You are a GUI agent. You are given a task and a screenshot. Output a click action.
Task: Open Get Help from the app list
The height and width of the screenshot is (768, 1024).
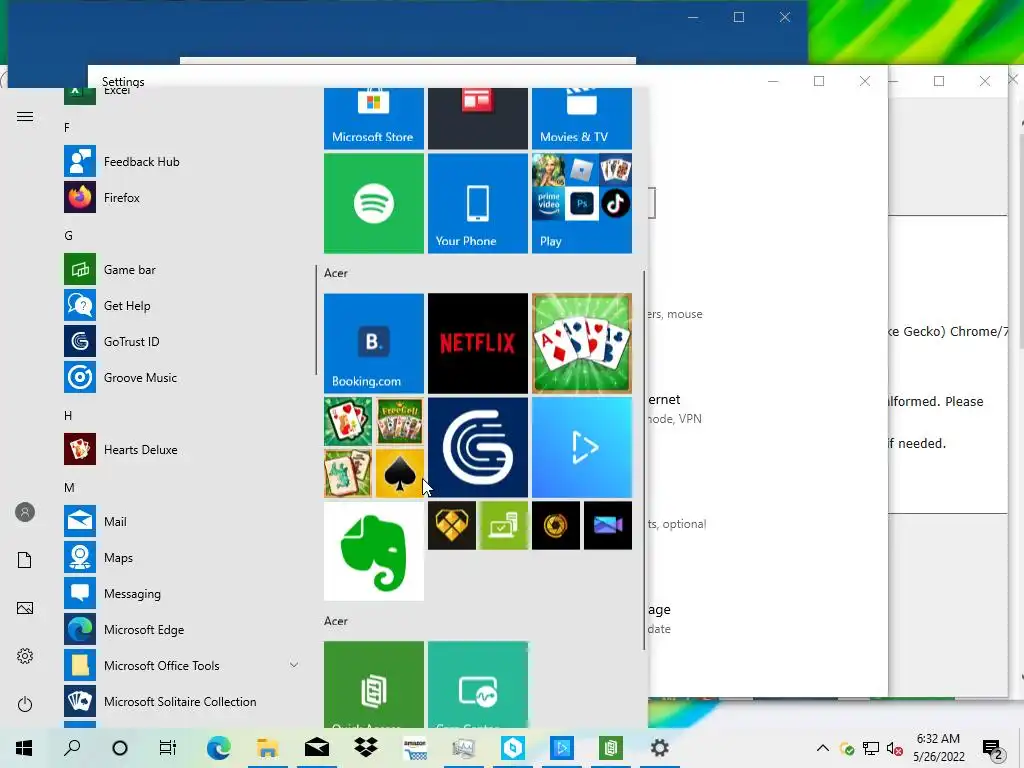coord(183,305)
